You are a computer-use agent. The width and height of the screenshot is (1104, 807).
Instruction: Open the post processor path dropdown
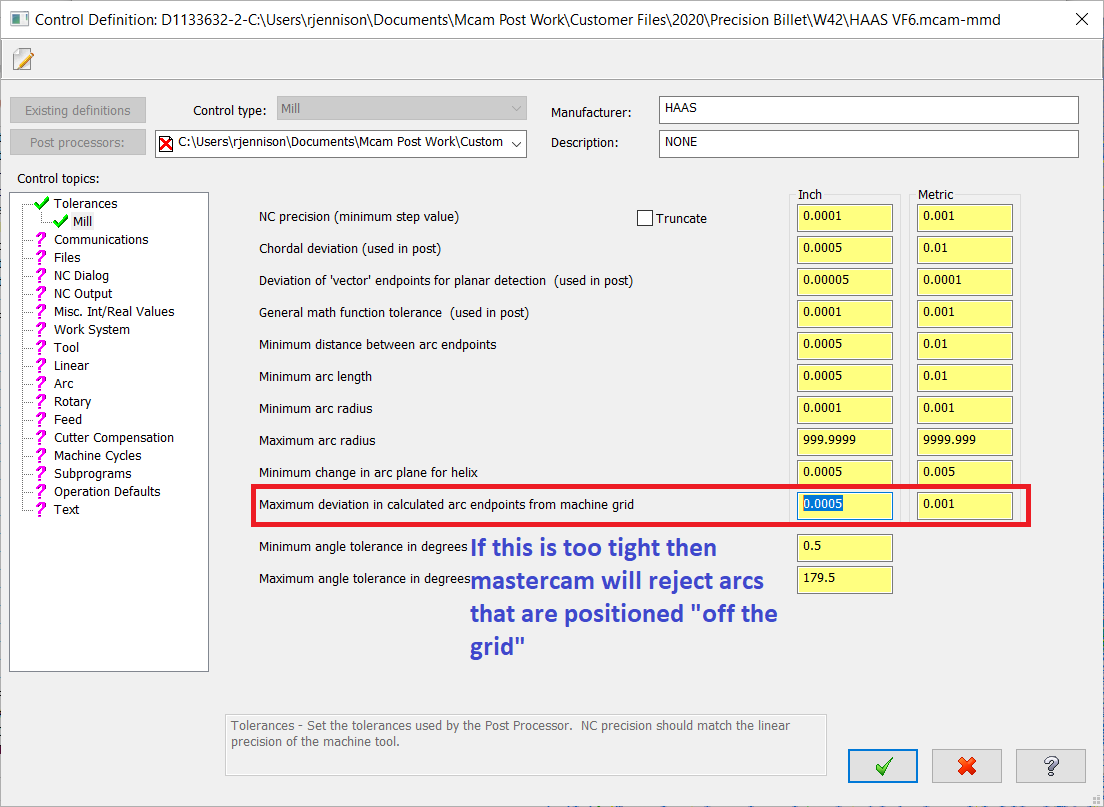[517, 143]
